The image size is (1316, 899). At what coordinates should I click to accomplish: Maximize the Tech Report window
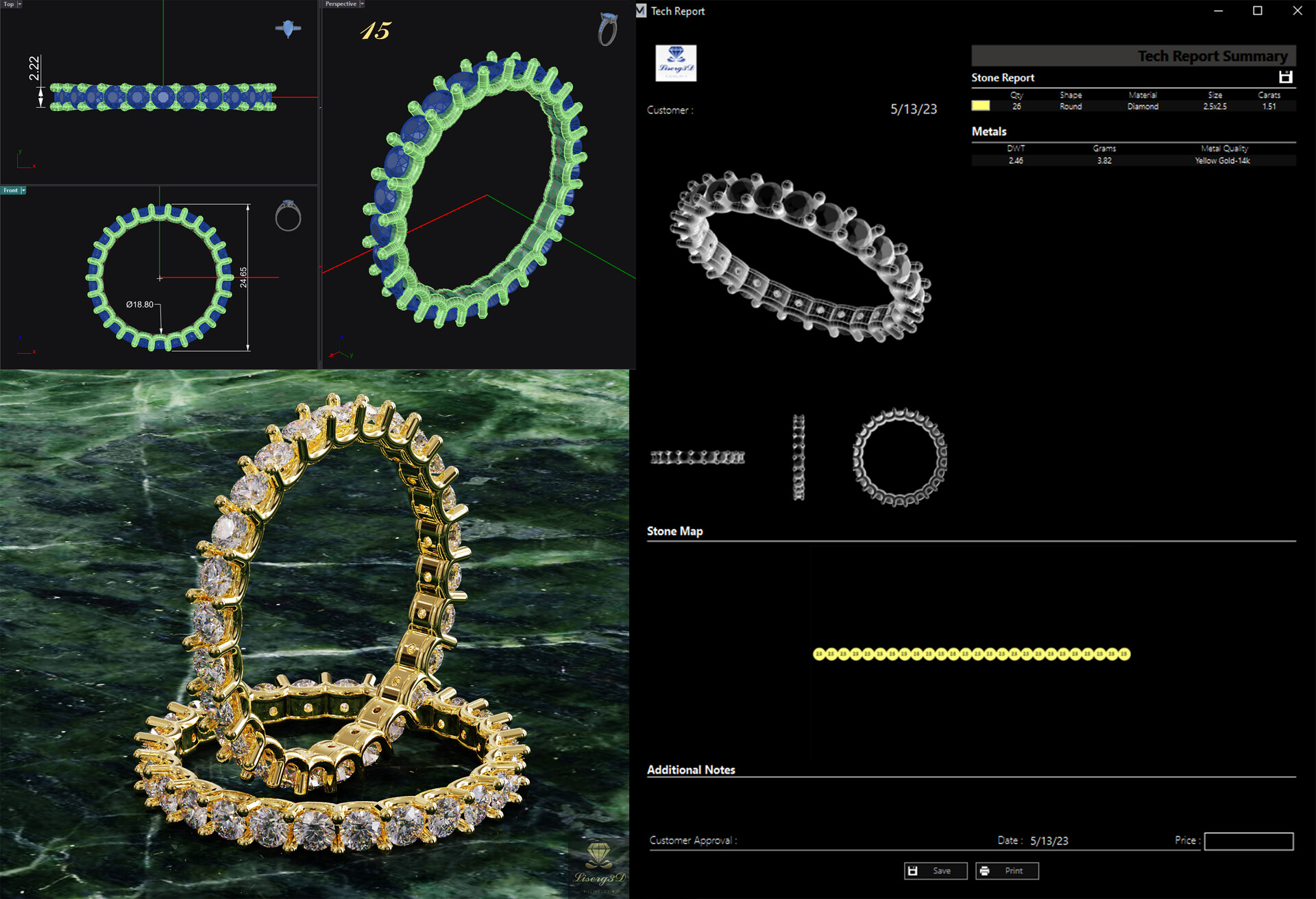point(1258,11)
